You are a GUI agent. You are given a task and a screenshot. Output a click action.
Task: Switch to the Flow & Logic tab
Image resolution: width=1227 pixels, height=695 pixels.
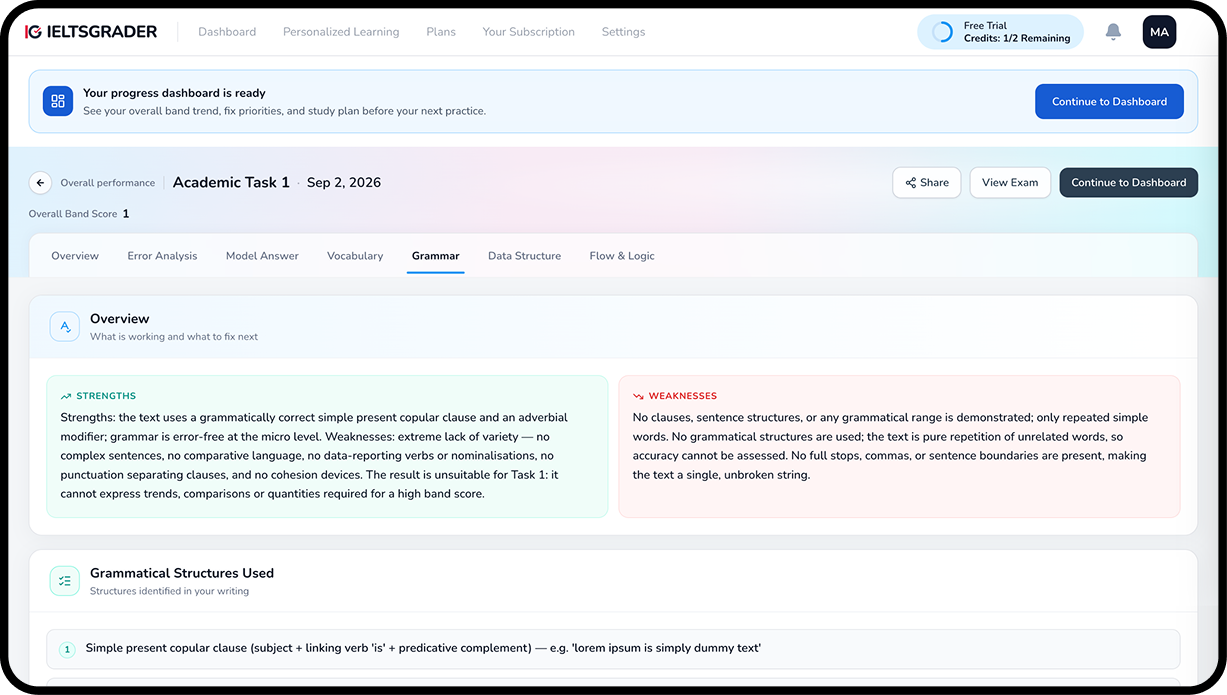click(622, 256)
